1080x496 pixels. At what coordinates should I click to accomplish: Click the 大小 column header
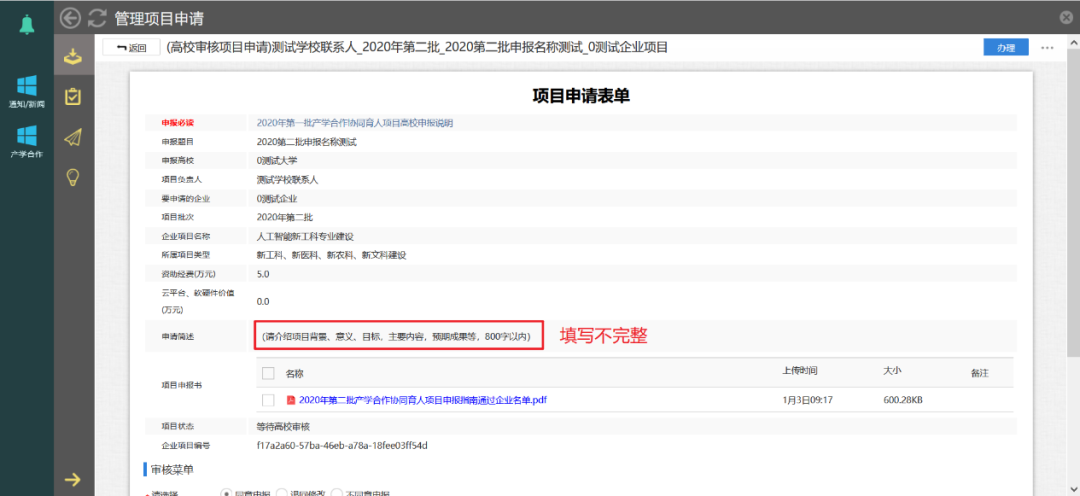[x=892, y=371]
